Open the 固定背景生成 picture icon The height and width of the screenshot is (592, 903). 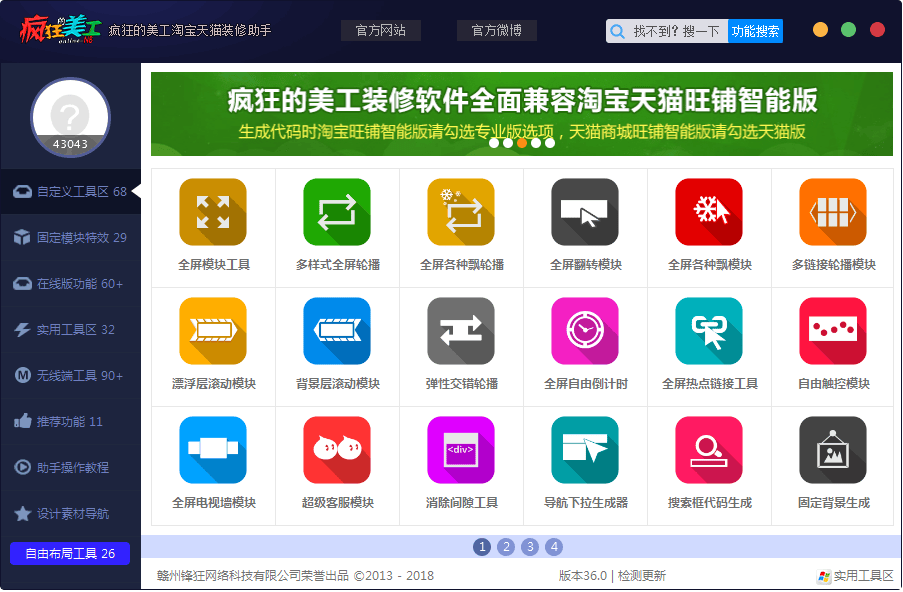(833, 450)
